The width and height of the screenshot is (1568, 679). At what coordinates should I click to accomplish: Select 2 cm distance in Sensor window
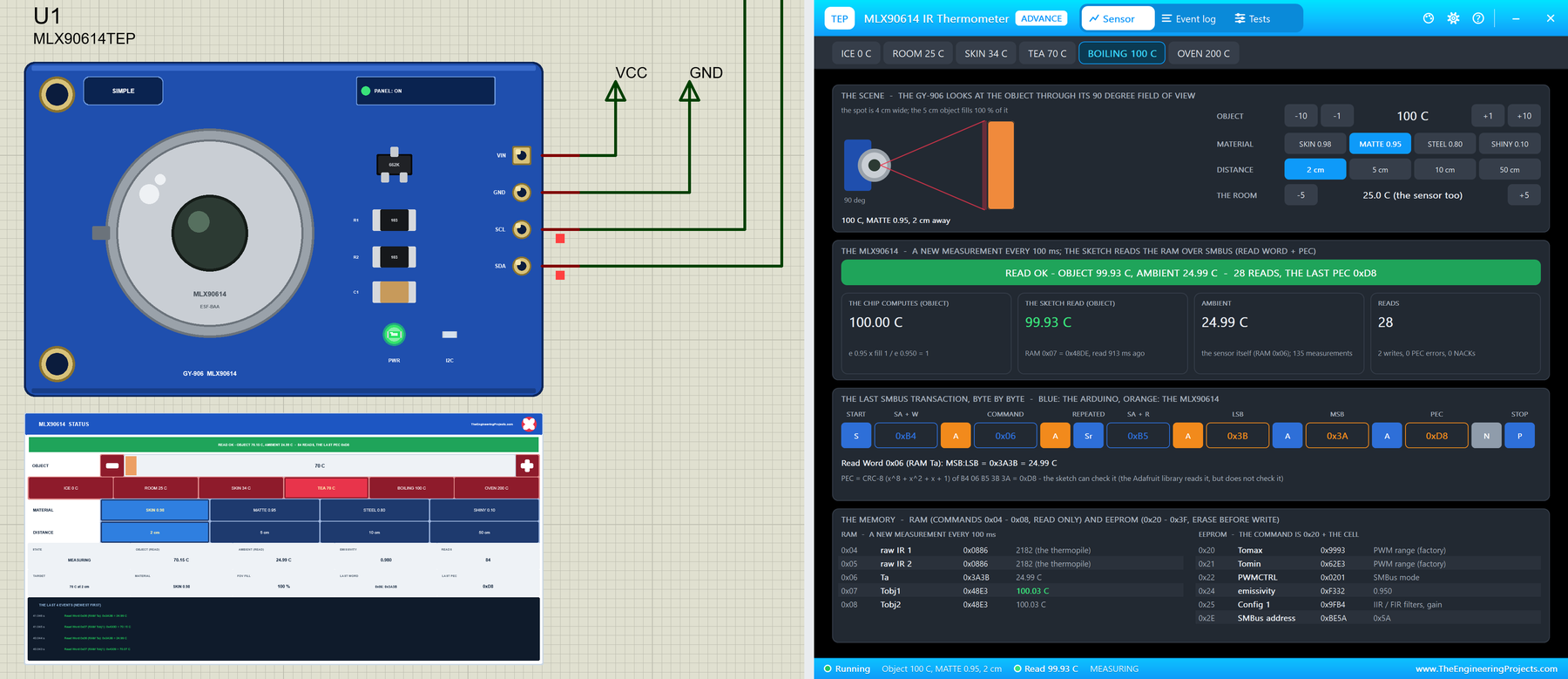(x=1315, y=169)
